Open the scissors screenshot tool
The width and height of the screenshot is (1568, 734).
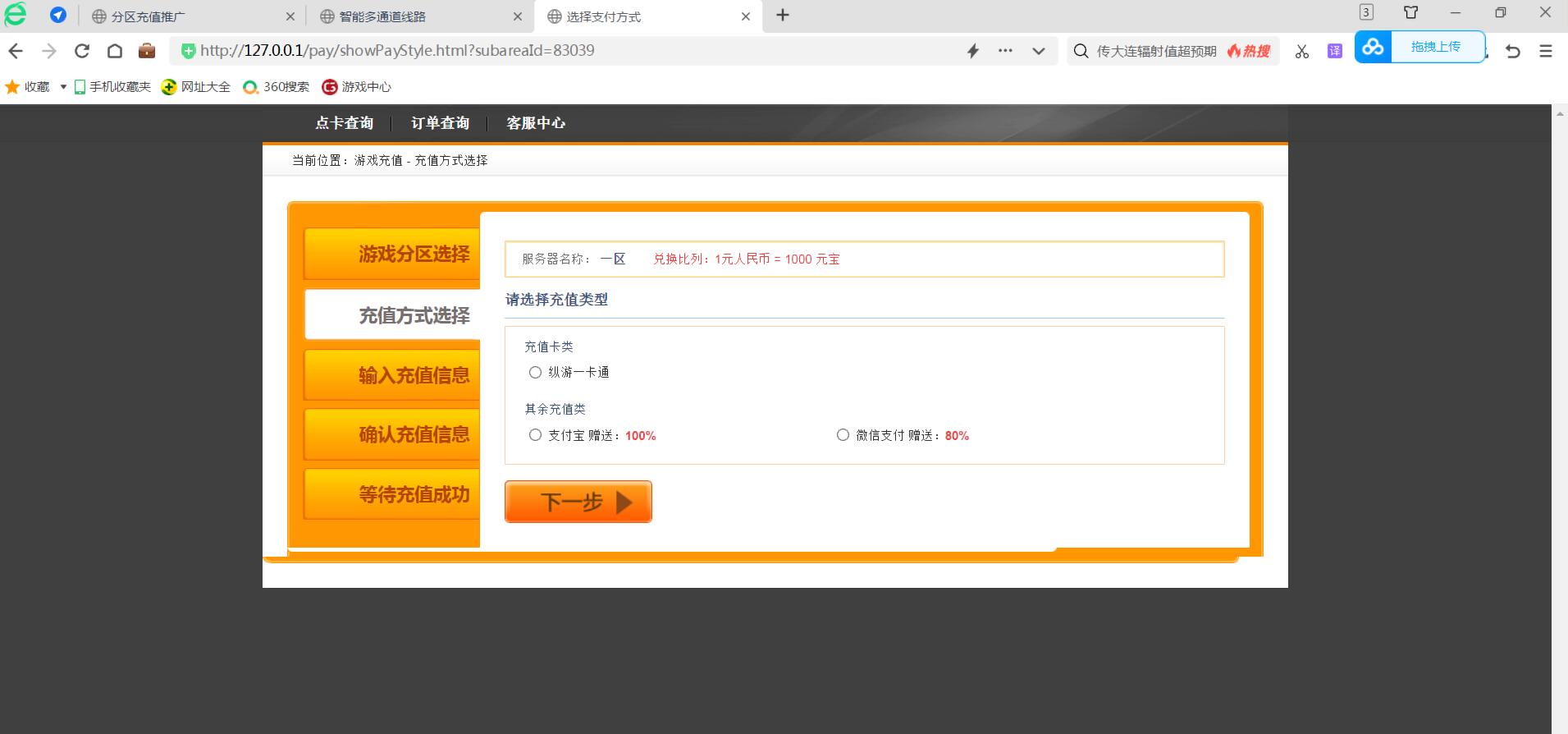click(x=1301, y=51)
